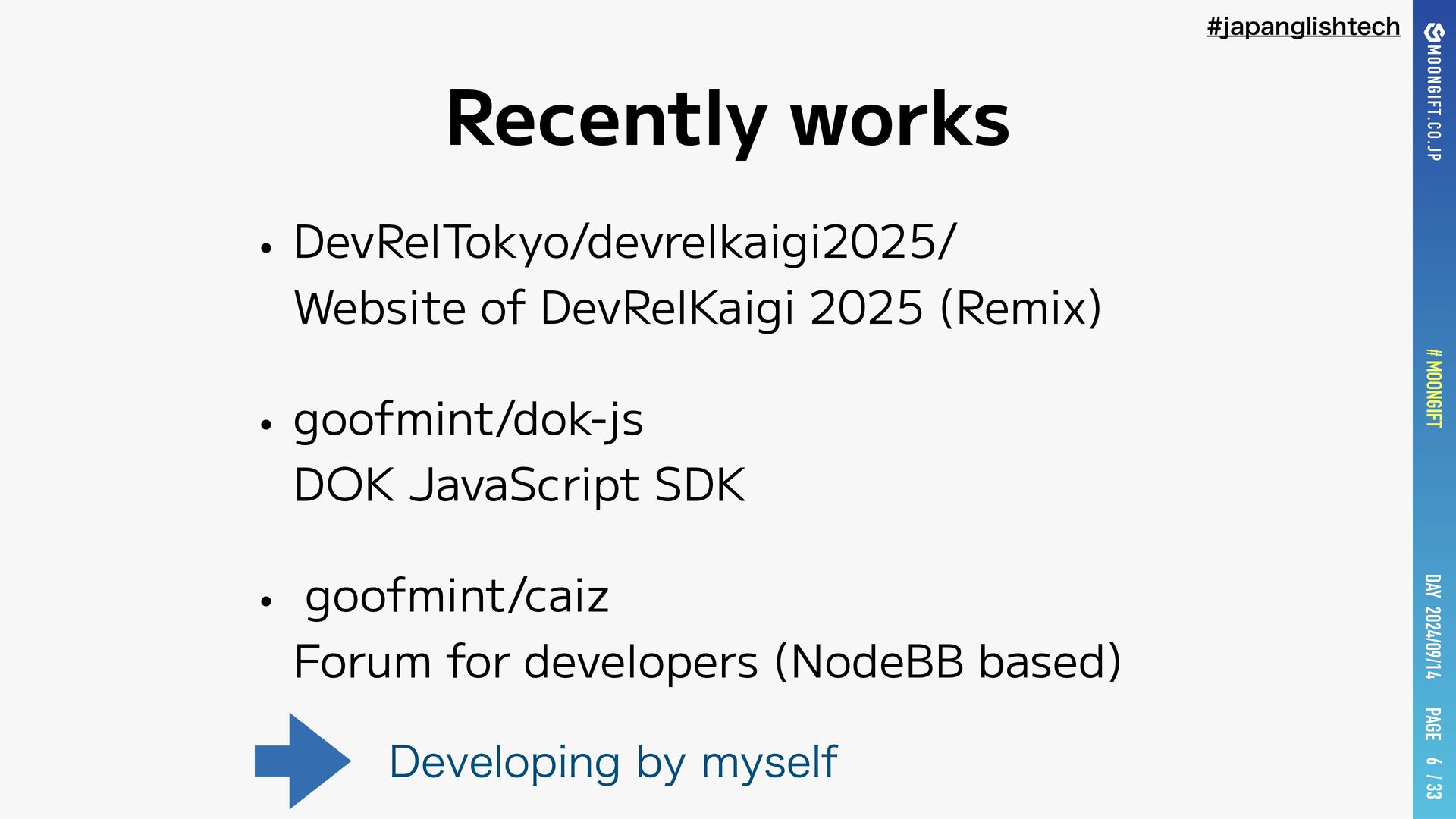Click the Moongift logo icon in sidebar

tap(1433, 33)
